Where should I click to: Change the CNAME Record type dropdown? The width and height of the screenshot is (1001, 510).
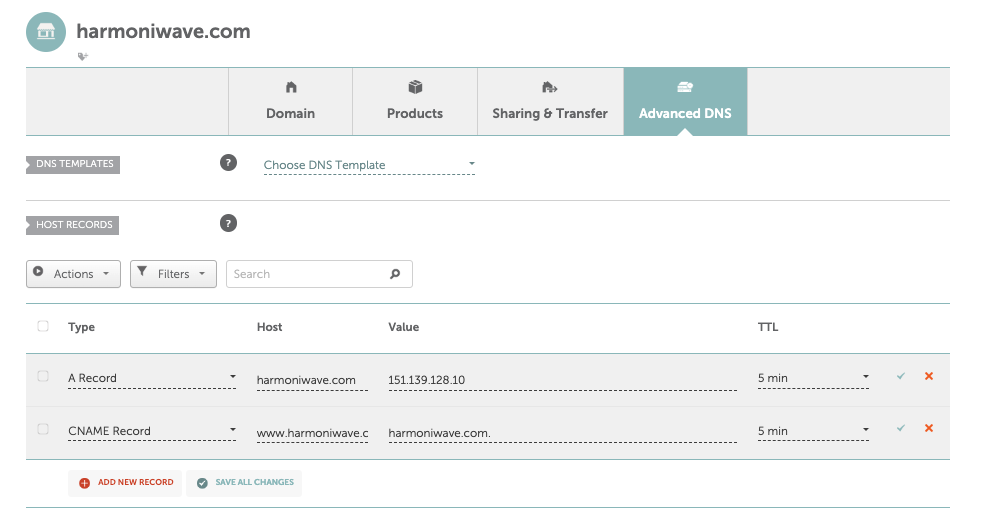152,431
